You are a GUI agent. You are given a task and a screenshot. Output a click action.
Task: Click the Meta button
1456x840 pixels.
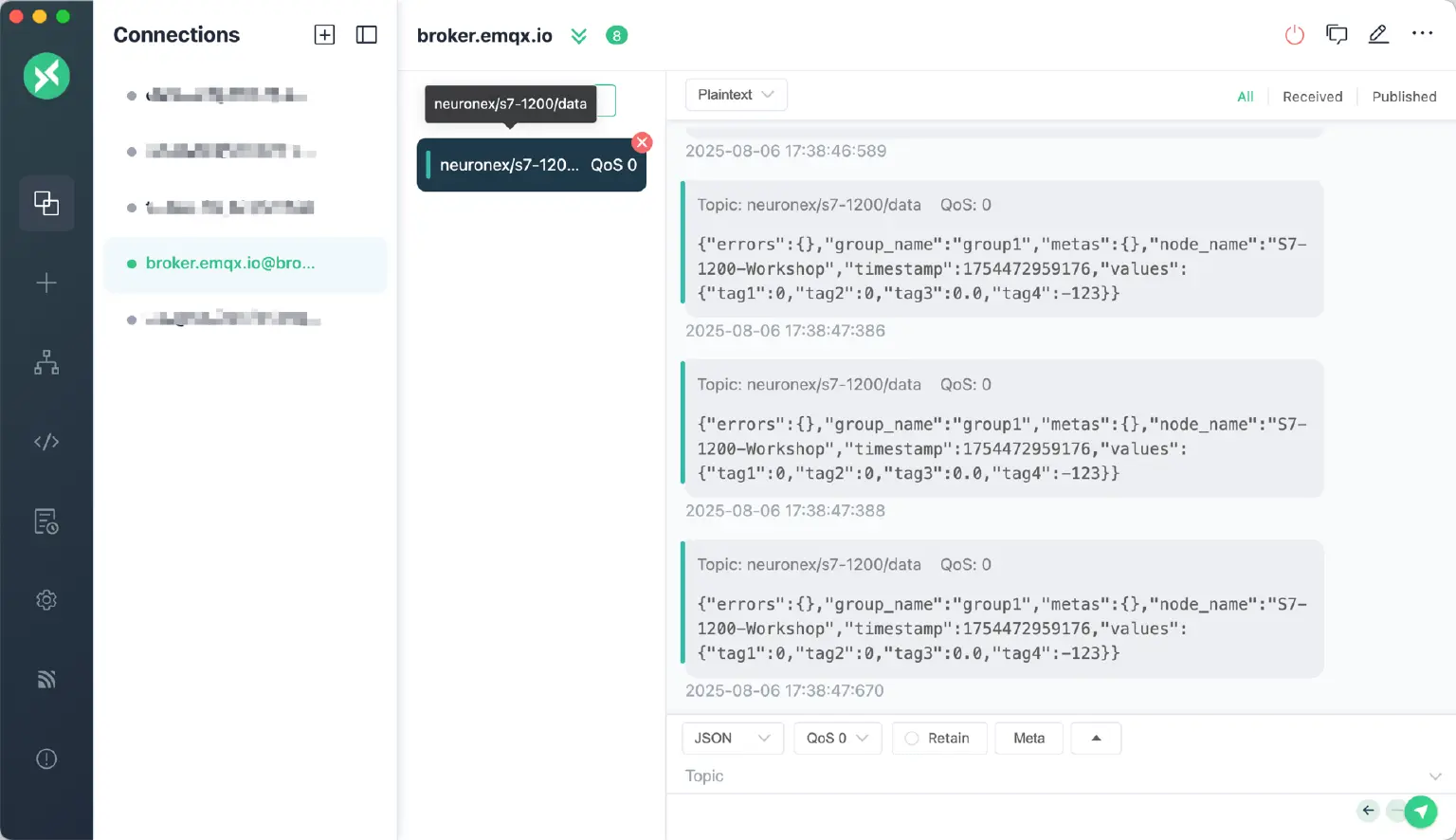click(1028, 739)
